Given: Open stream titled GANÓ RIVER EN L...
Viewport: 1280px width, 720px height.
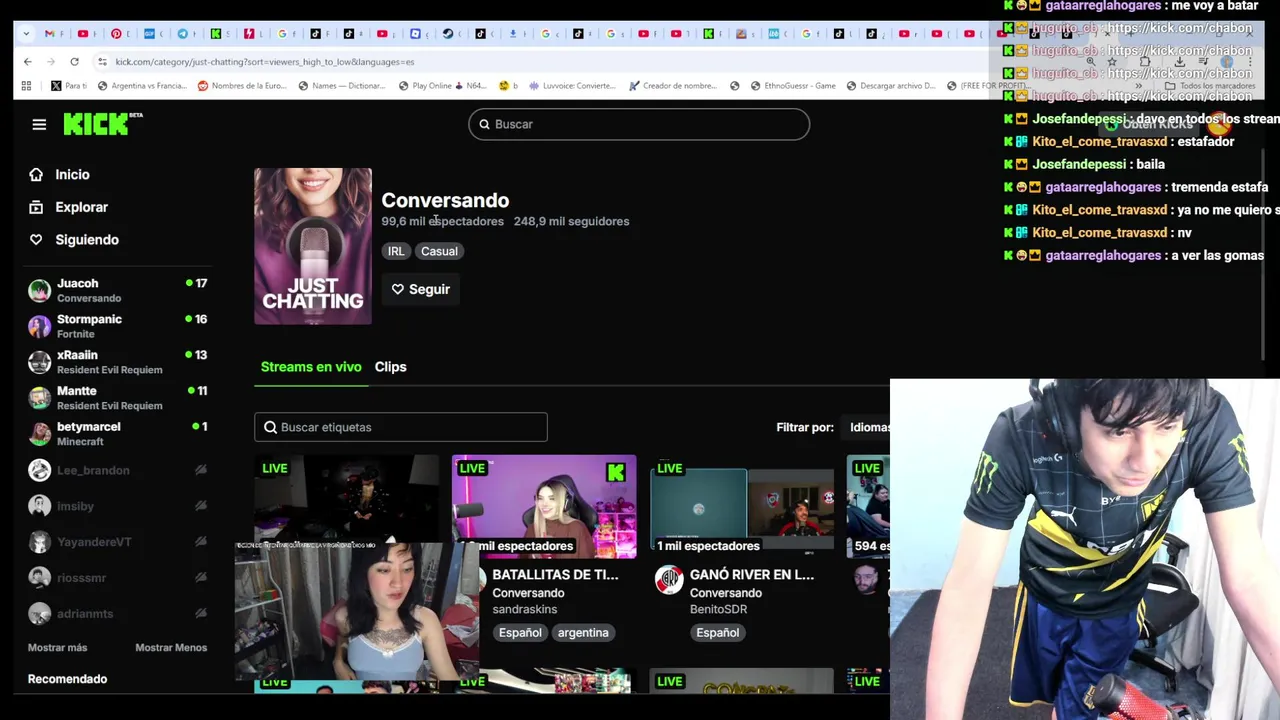Looking at the screenshot, I should [x=752, y=575].
